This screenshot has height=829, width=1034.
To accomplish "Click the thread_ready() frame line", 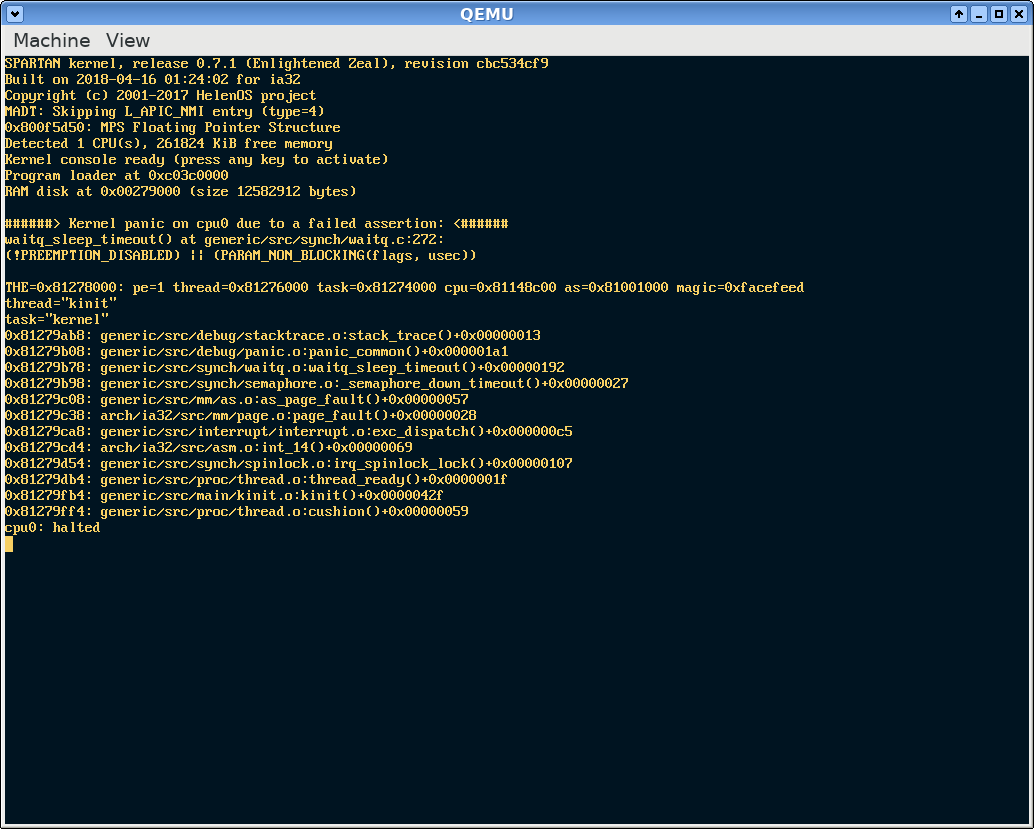I will coord(256,479).
